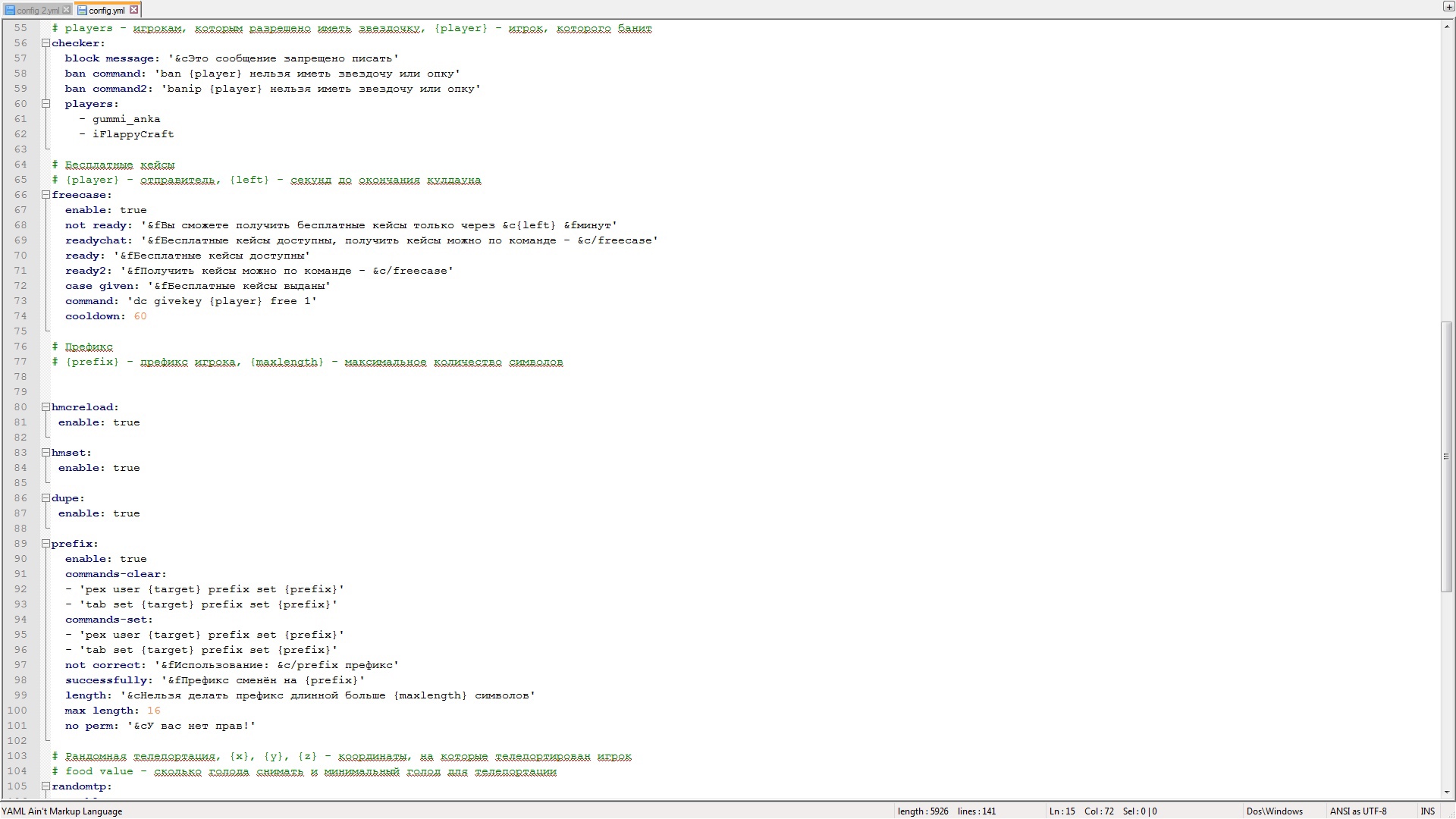The width and height of the screenshot is (1456, 819).
Task: Click the ANSI as UTF-8 encoding status
Action: pyautogui.click(x=1357, y=811)
